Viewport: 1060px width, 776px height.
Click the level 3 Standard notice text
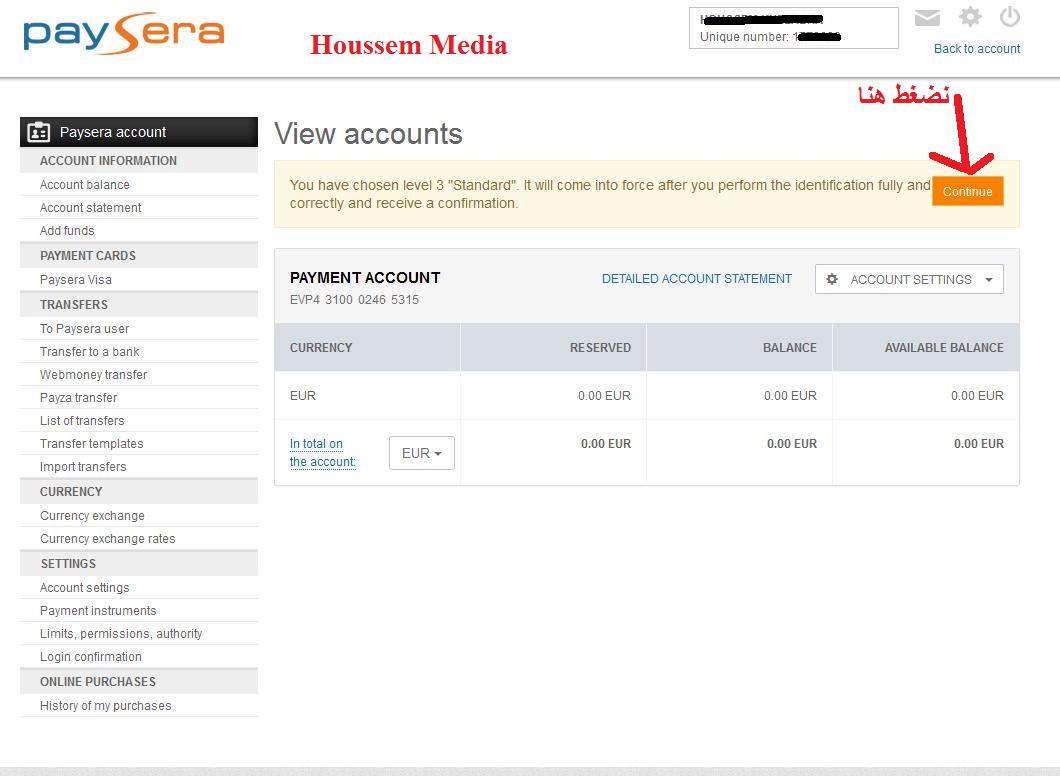pos(610,194)
